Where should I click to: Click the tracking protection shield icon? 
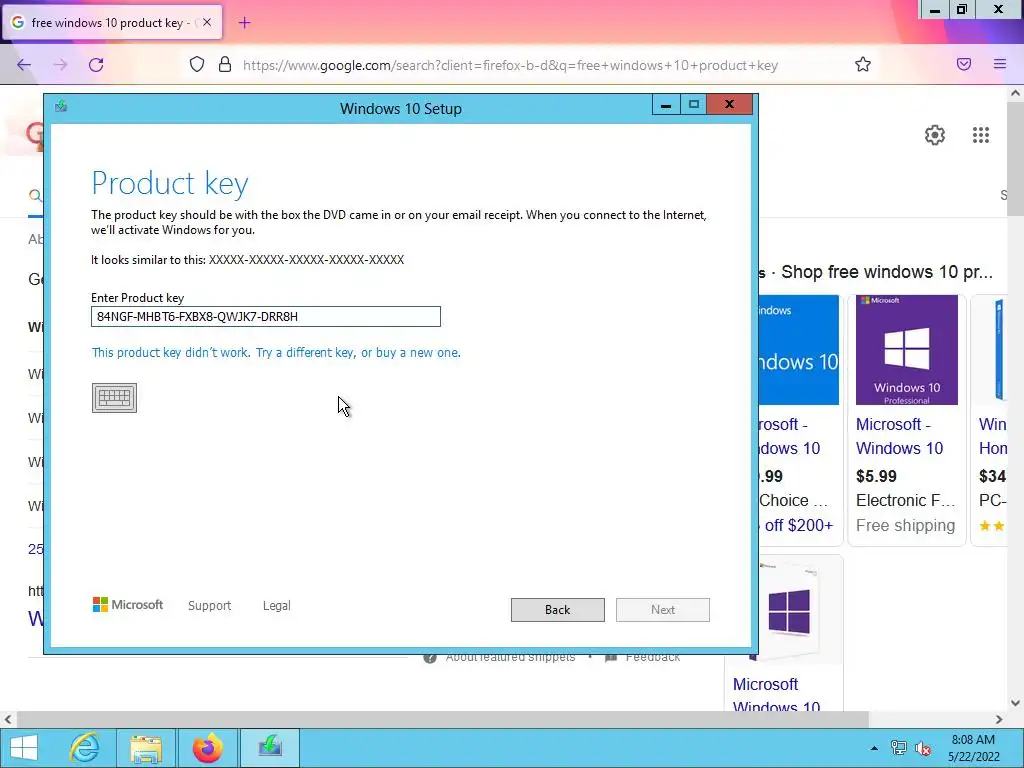(x=197, y=64)
